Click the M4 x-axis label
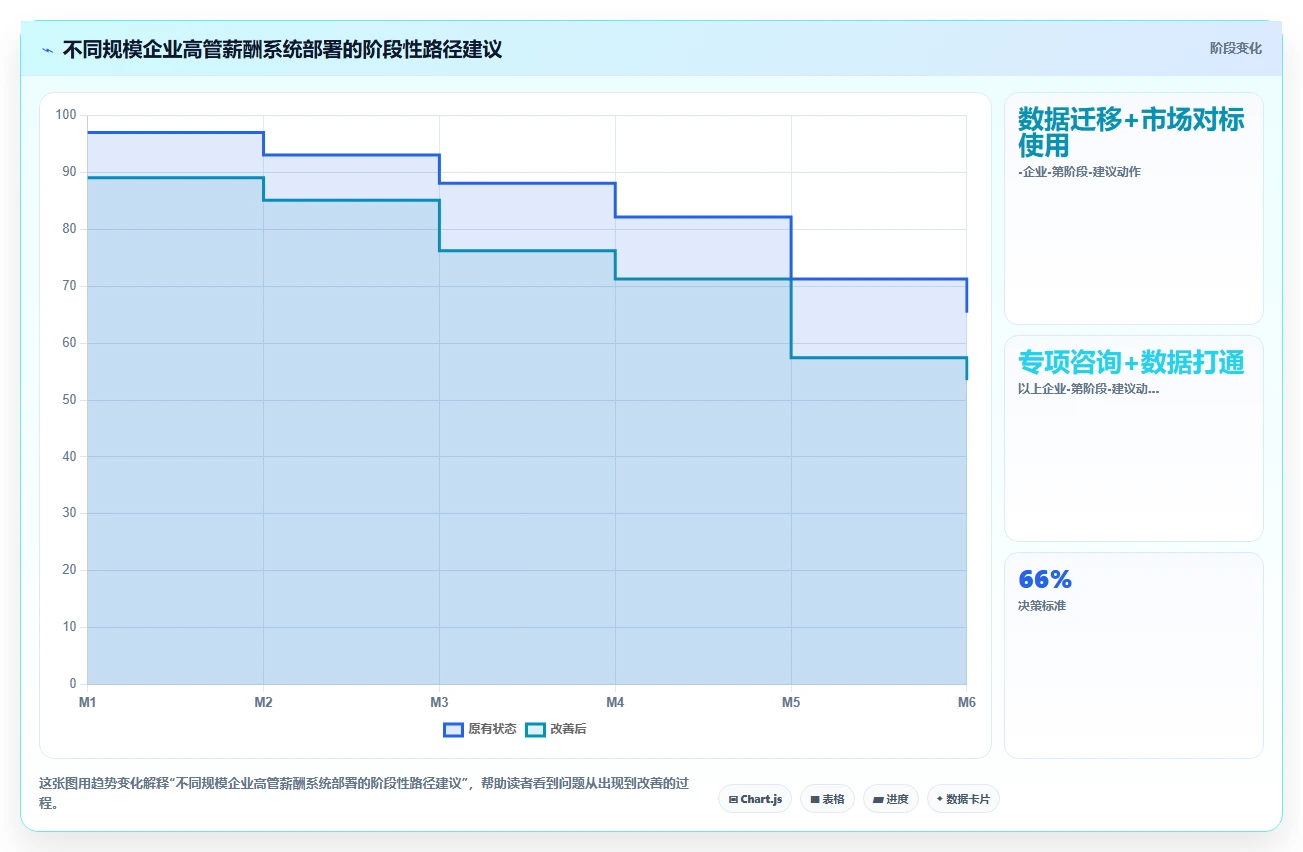 tap(615, 702)
